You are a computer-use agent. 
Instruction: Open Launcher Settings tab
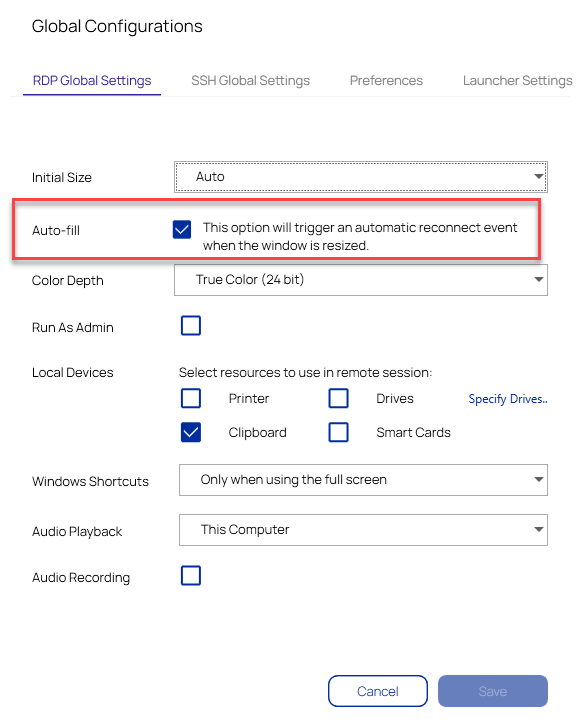click(518, 81)
